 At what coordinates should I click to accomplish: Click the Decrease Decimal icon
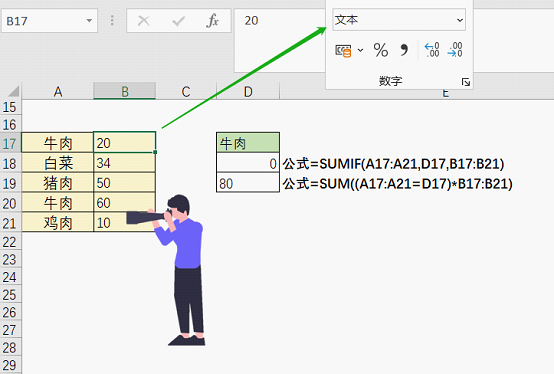click(x=455, y=50)
